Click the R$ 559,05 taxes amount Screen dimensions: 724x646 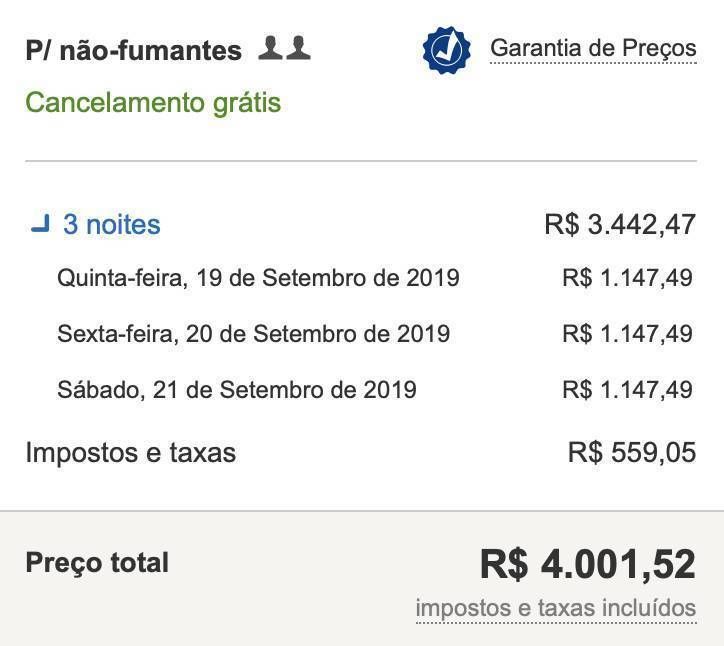632,453
